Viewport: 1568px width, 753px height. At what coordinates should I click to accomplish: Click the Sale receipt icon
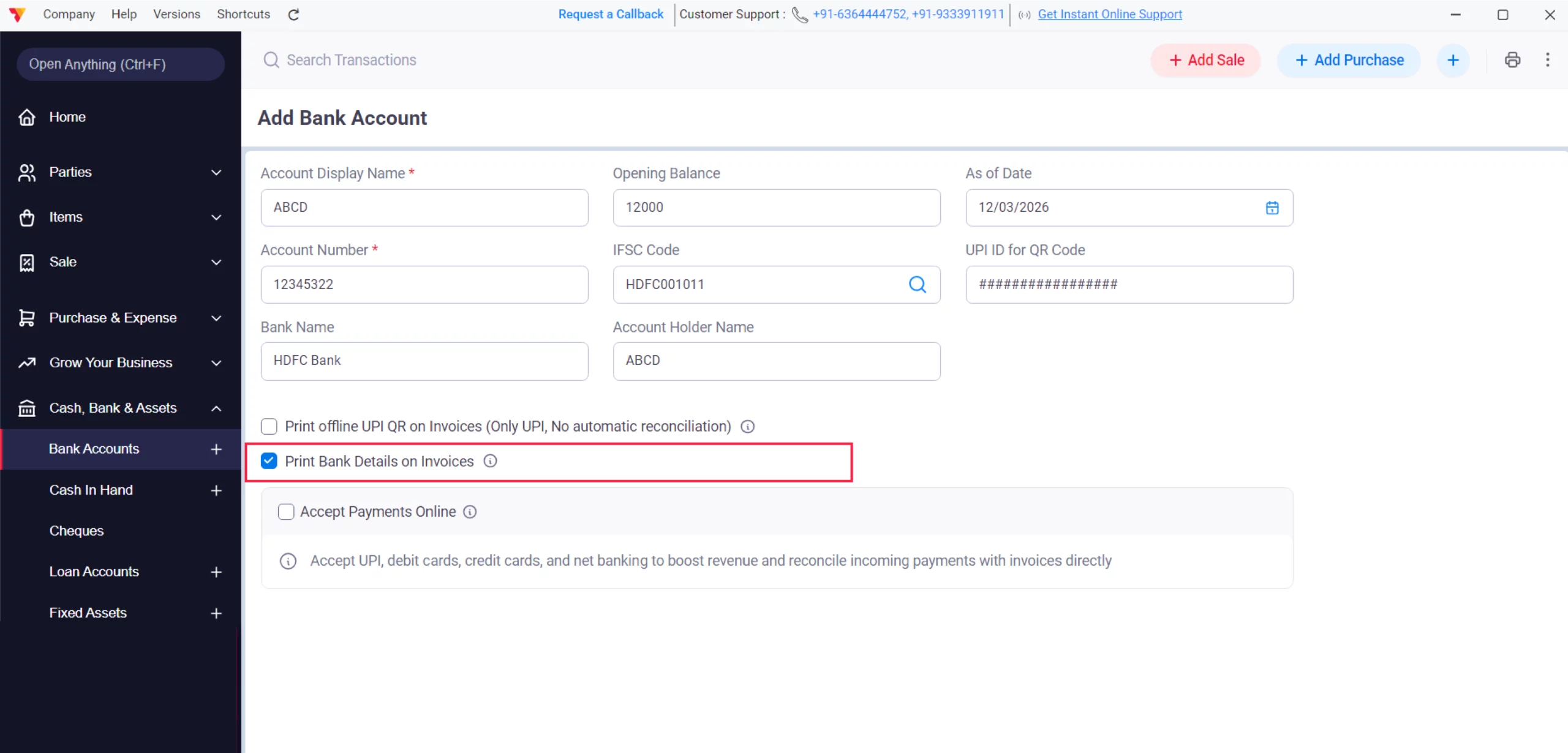(27, 262)
